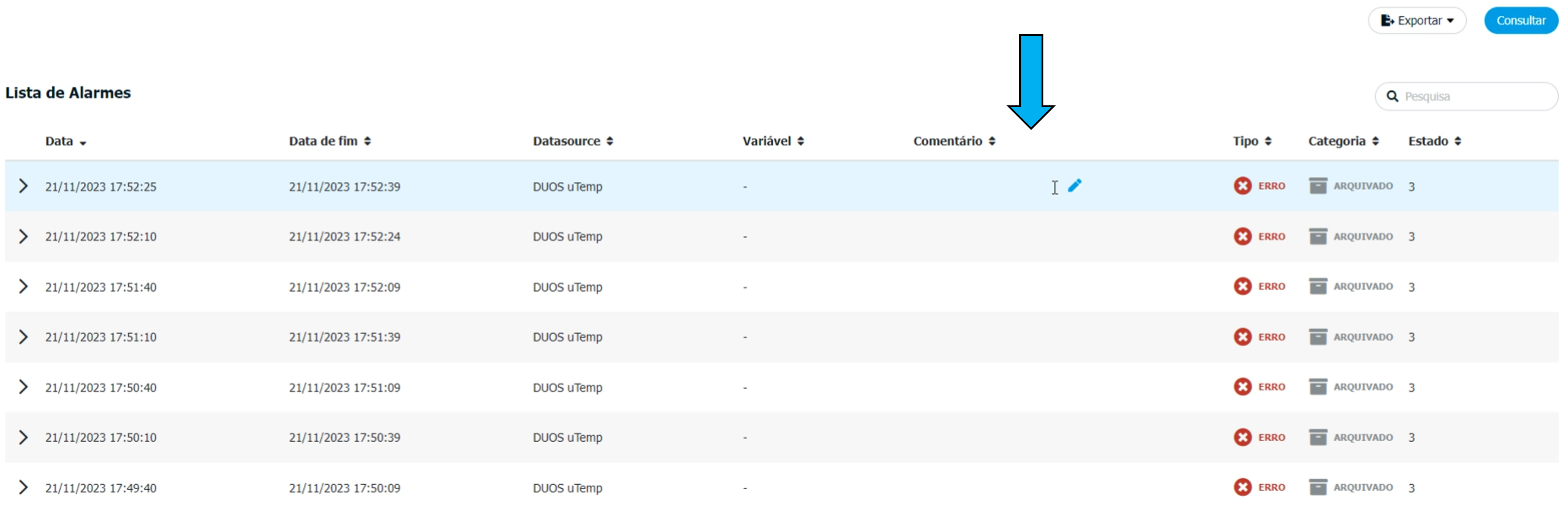
Task: Expand the 21/11/2023 17:52:10 alarm row
Action: coord(23,236)
